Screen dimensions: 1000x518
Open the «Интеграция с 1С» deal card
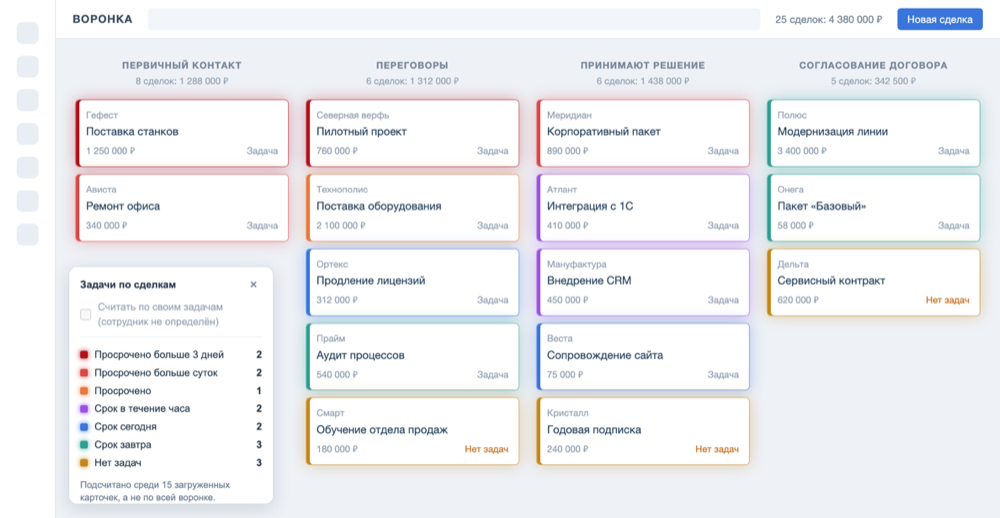click(643, 207)
